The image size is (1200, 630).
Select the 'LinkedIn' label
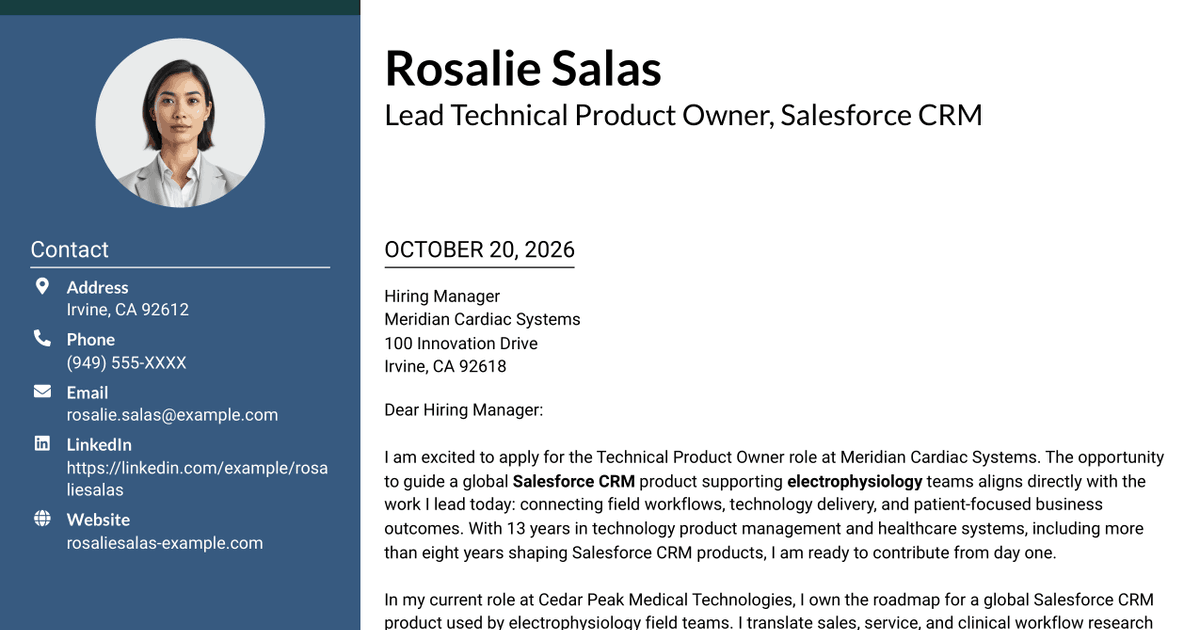pos(99,445)
